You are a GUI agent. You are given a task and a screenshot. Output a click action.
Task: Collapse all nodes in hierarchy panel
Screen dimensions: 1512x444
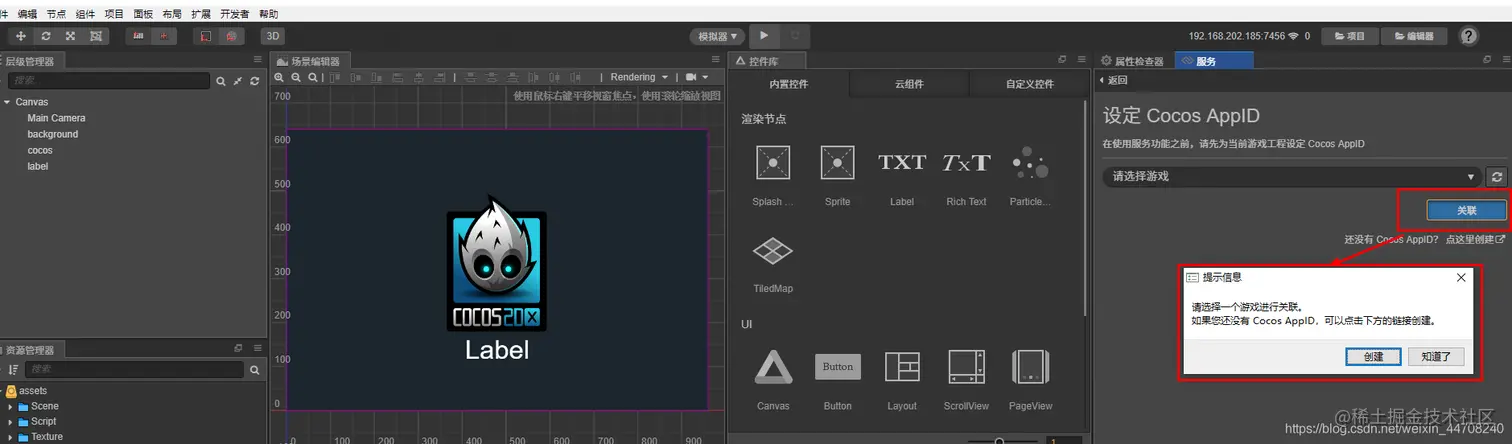pyautogui.click(x=238, y=80)
